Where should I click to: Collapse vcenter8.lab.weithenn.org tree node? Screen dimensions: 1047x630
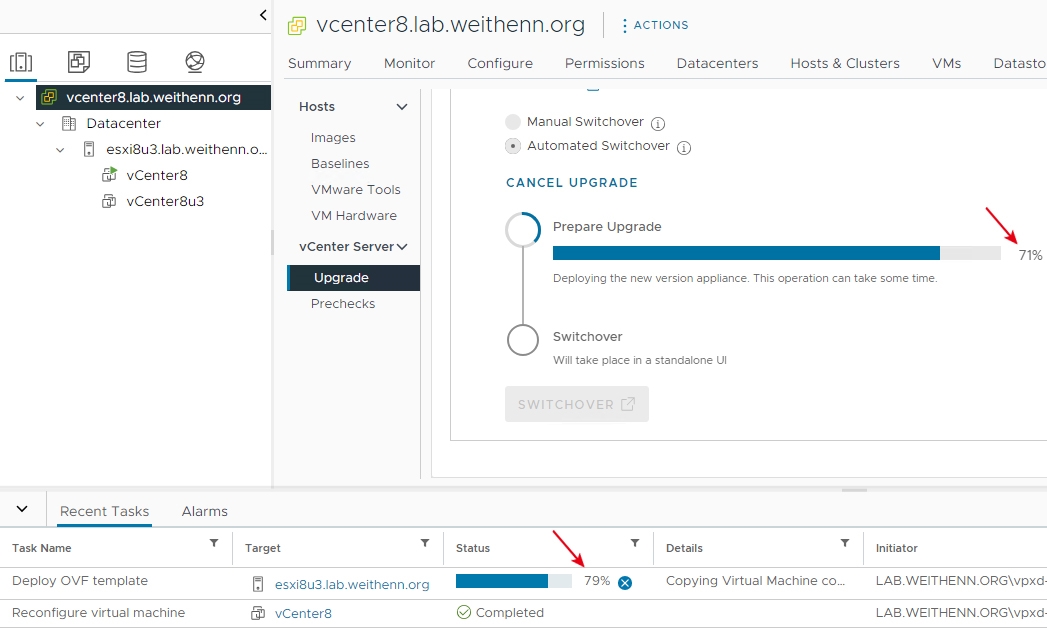pyautogui.click(x=20, y=98)
